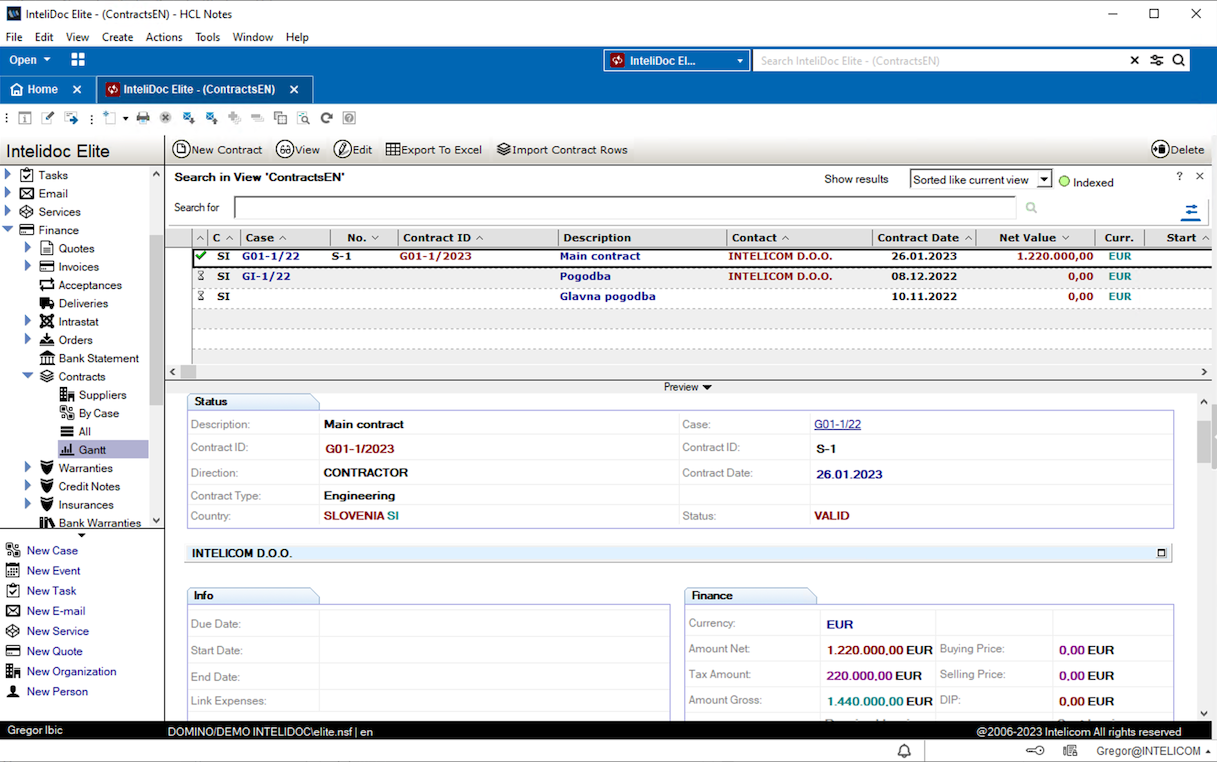Image resolution: width=1217 pixels, height=762 pixels.
Task: Expand the Quotes tree node
Action: point(28,248)
